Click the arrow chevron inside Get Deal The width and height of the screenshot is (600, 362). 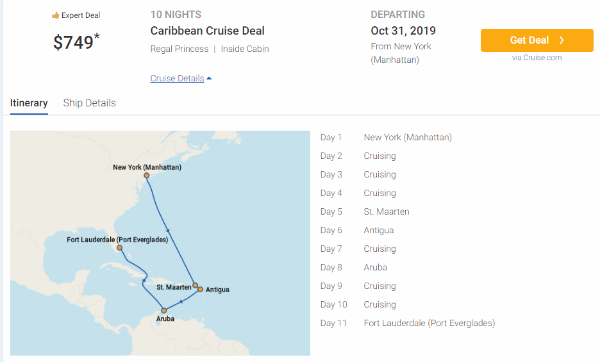pyautogui.click(x=561, y=40)
